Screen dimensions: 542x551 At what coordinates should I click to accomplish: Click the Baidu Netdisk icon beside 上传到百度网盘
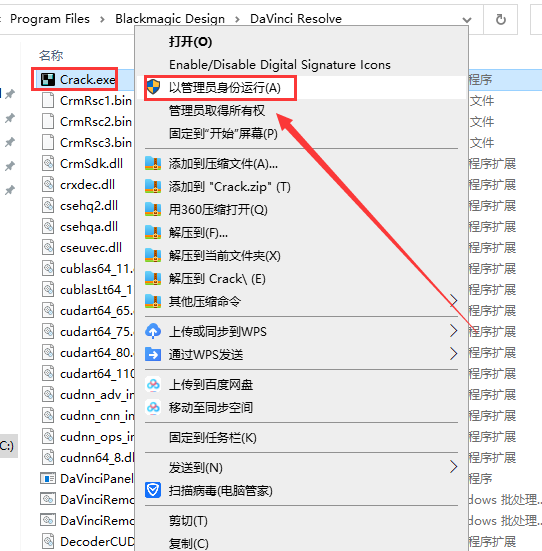pyautogui.click(x=153, y=384)
